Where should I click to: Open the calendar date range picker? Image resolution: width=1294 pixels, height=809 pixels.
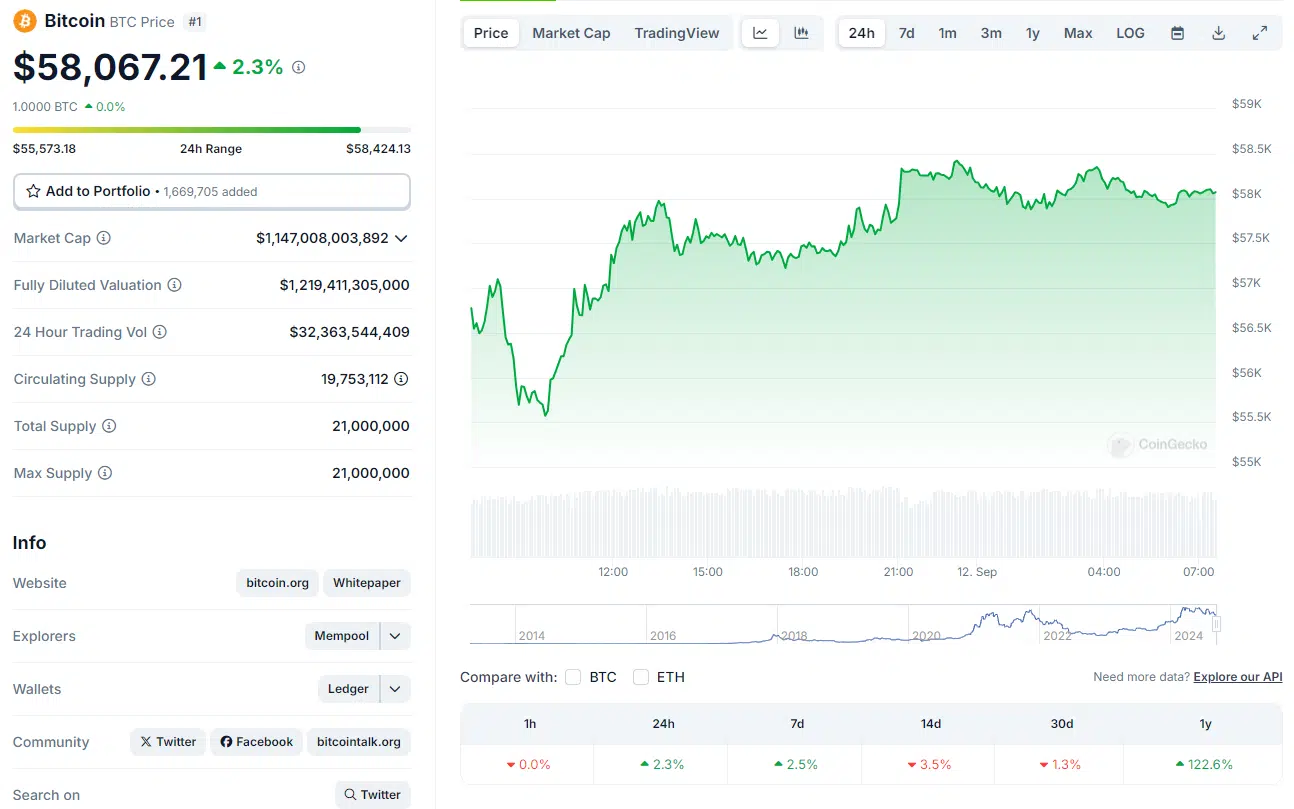coord(1177,33)
